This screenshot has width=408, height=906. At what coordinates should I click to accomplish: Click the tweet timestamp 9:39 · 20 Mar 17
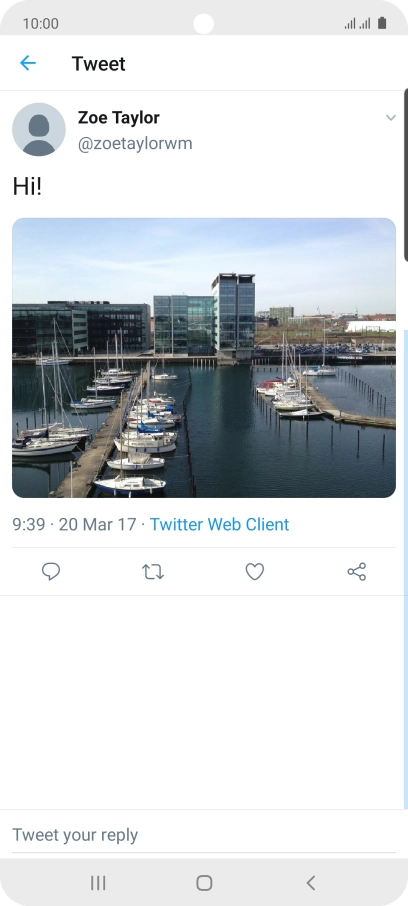pos(74,525)
